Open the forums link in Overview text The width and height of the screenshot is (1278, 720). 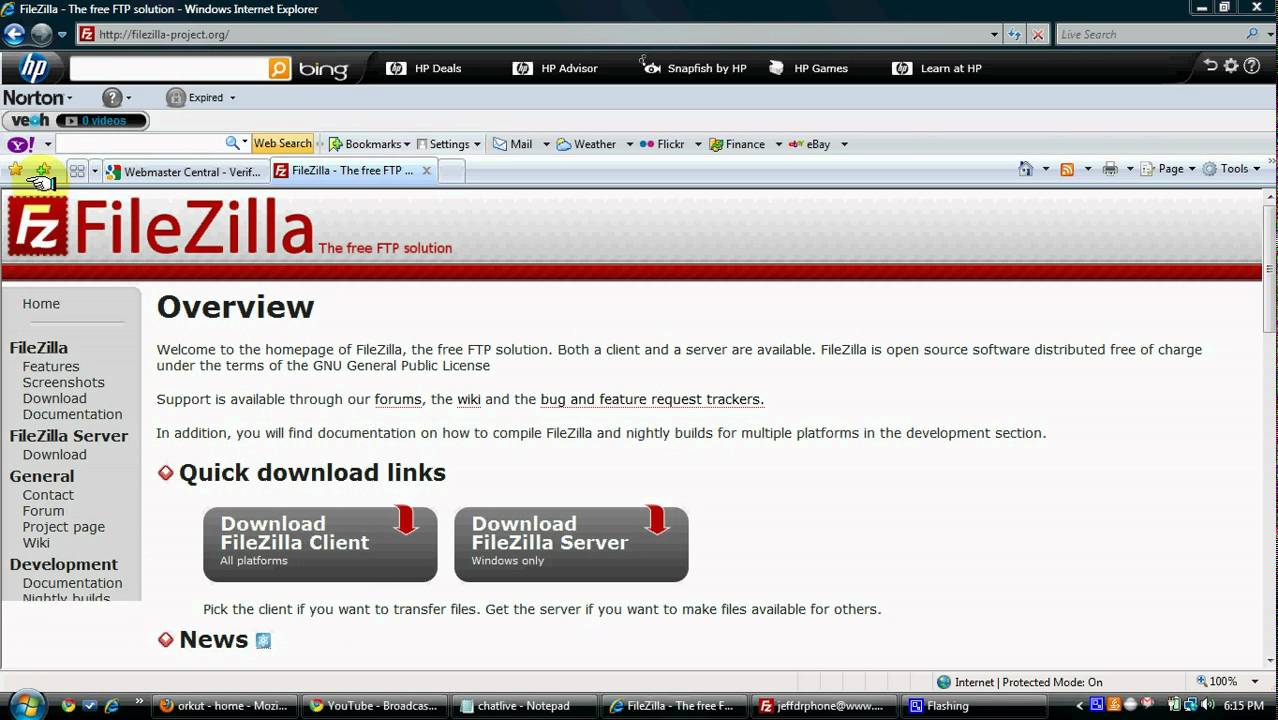pos(398,399)
